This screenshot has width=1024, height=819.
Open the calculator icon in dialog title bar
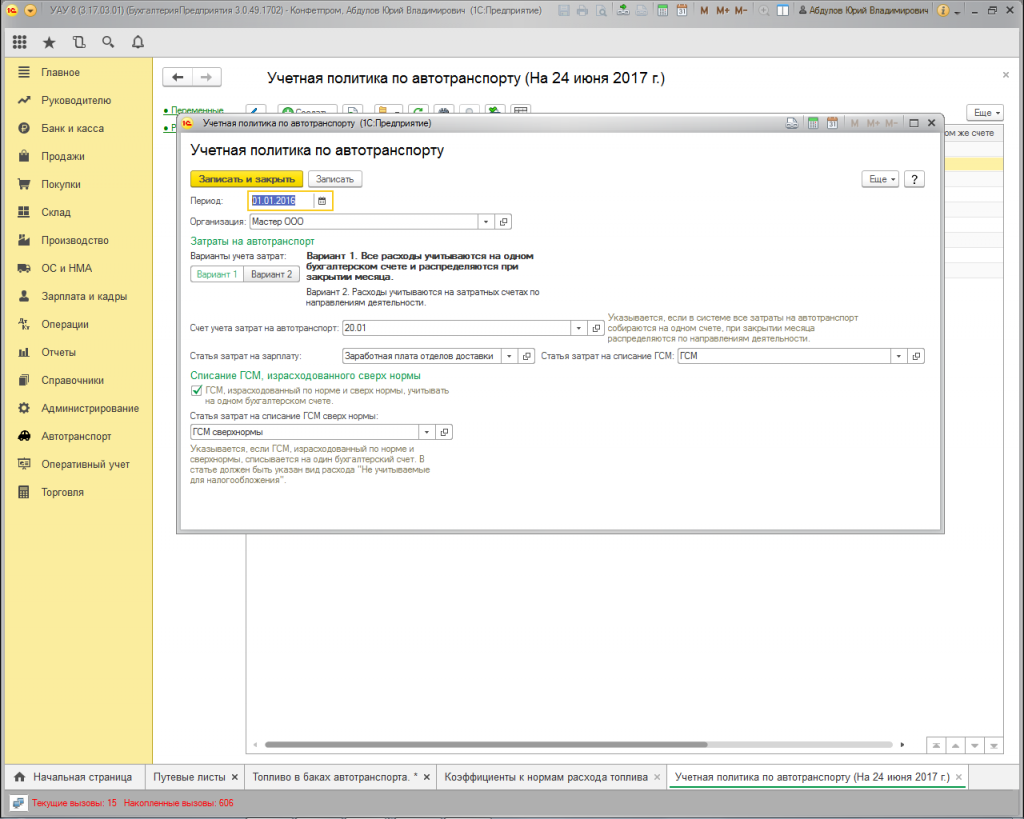(813, 123)
